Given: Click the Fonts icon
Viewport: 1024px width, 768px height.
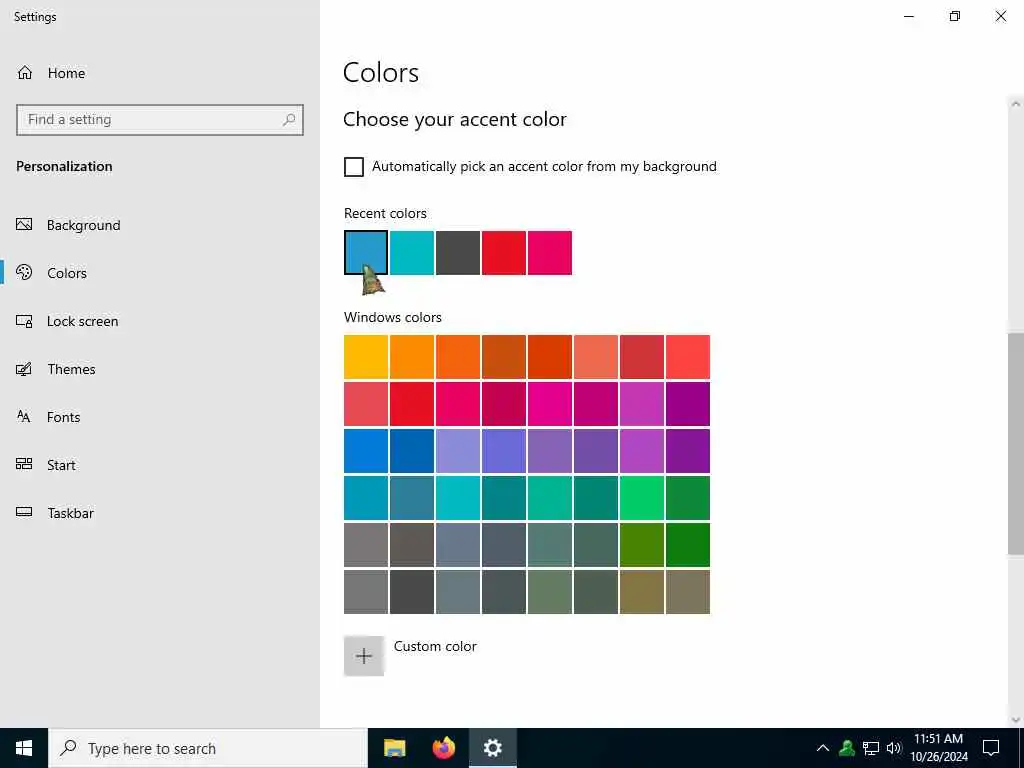Looking at the screenshot, I should (x=24, y=417).
